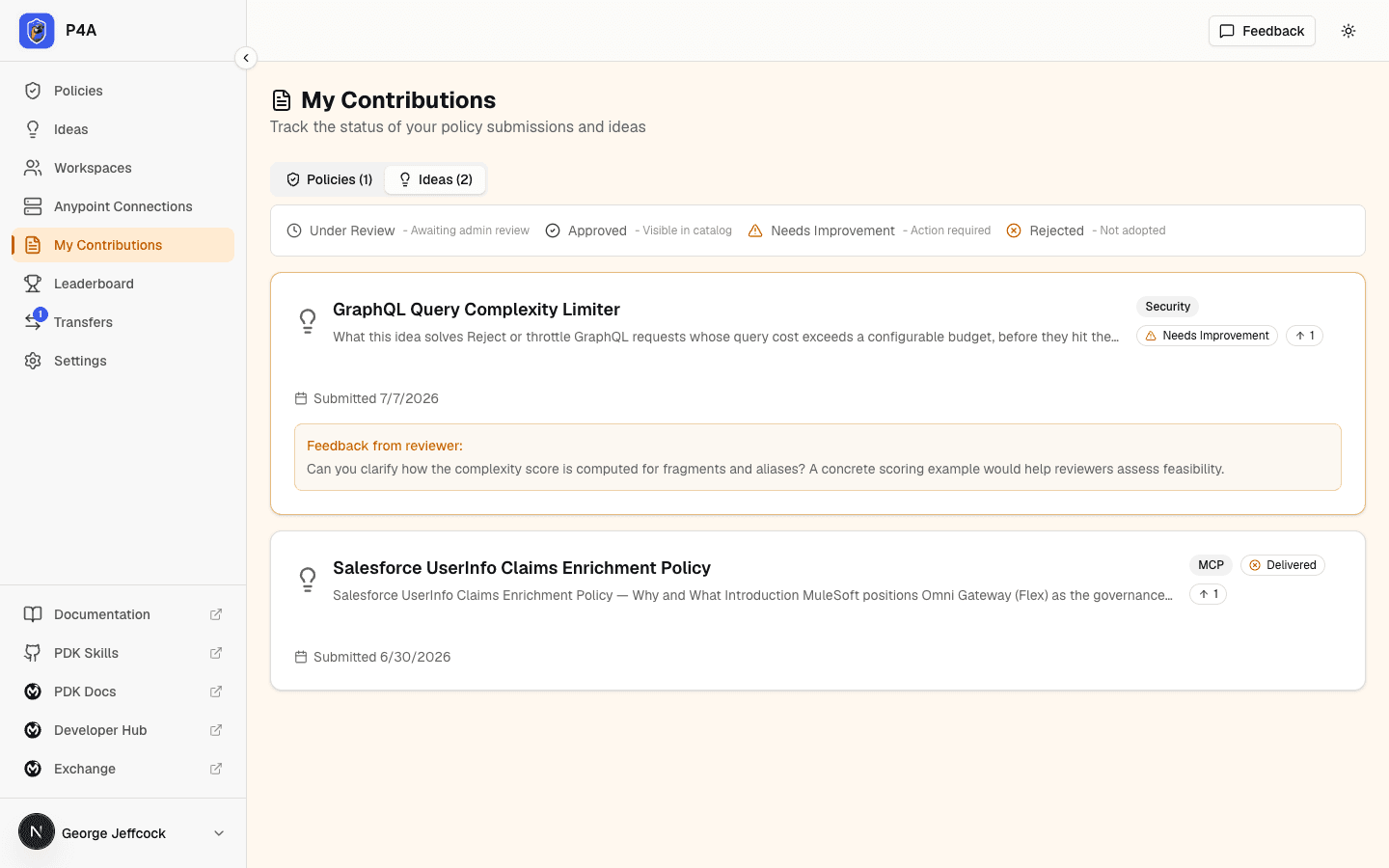1389x868 pixels.
Task: Open Workspaces in the sidebar
Action: coord(123,168)
